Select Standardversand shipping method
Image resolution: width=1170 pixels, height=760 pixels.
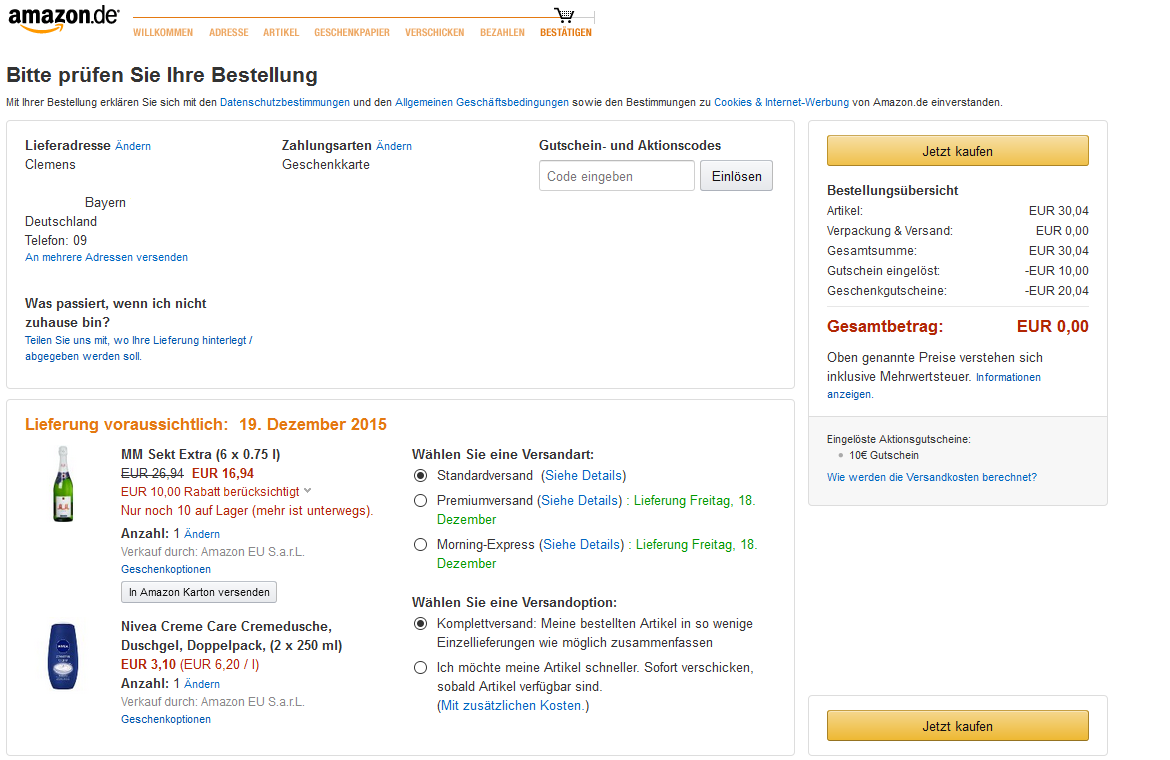click(421, 476)
